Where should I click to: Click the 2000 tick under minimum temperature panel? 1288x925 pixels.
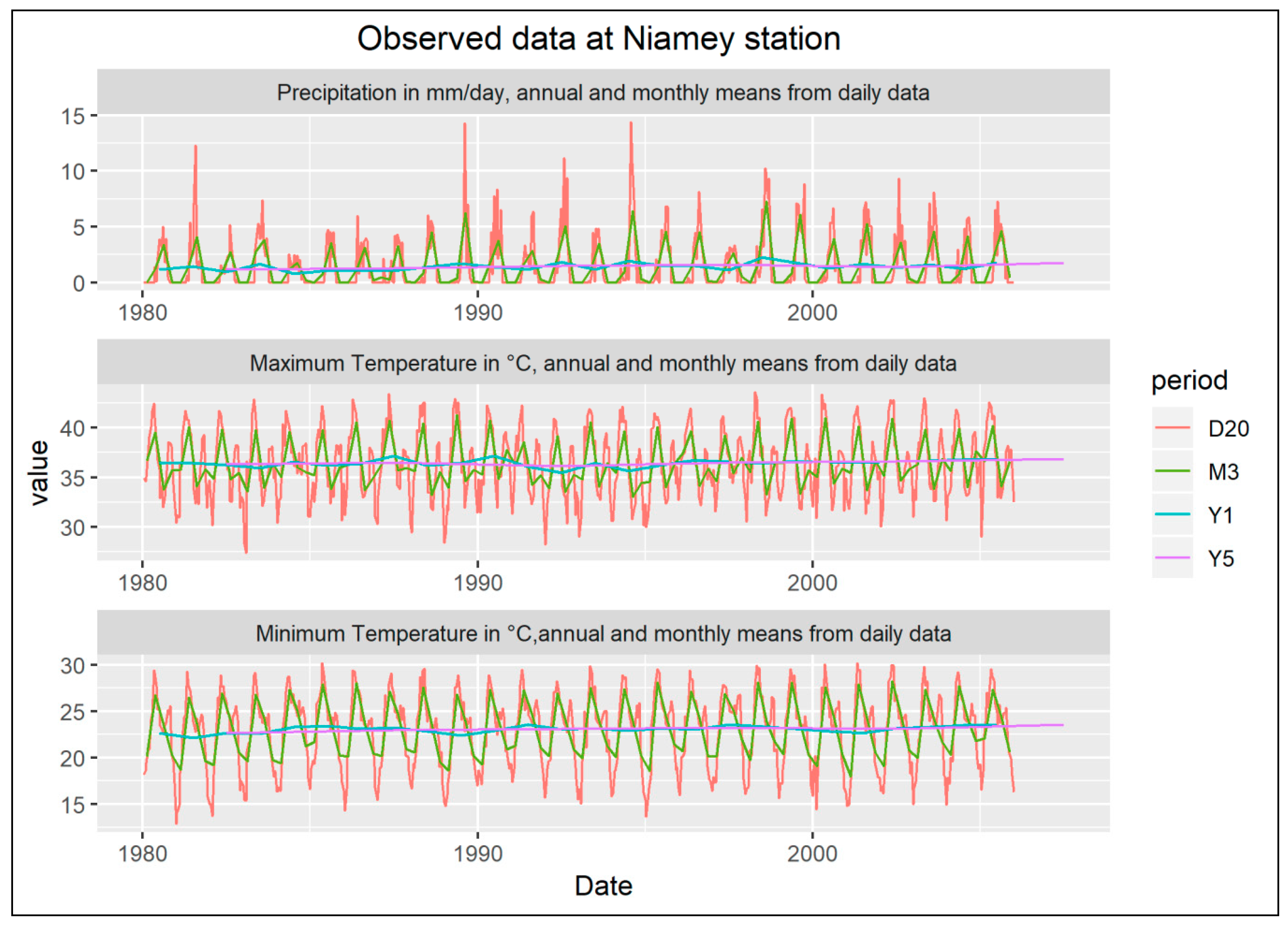coord(812,854)
